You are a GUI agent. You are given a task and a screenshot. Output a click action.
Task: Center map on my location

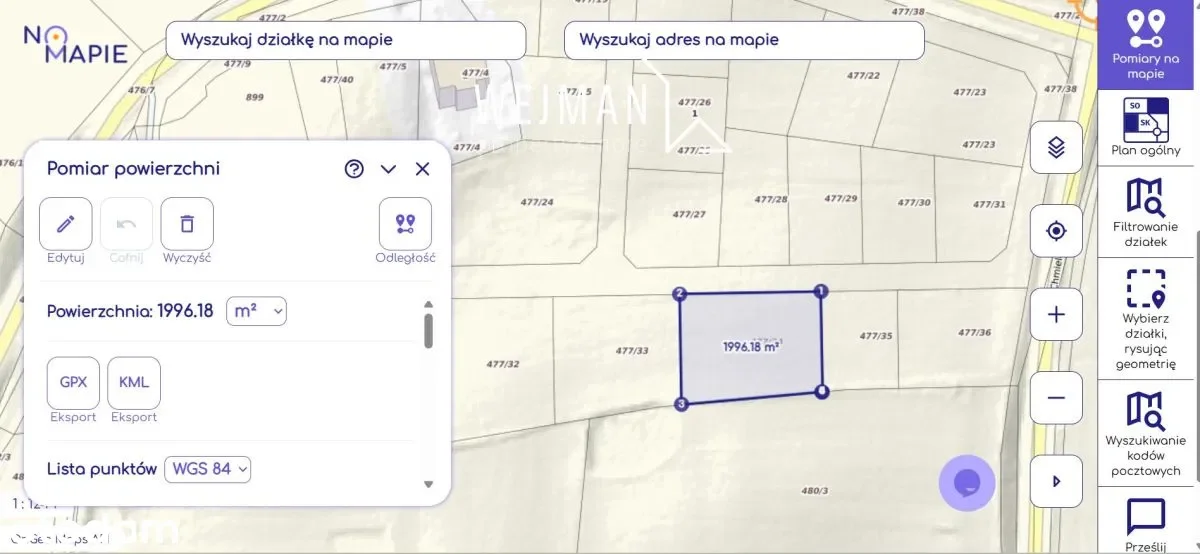pos(1056,231)
